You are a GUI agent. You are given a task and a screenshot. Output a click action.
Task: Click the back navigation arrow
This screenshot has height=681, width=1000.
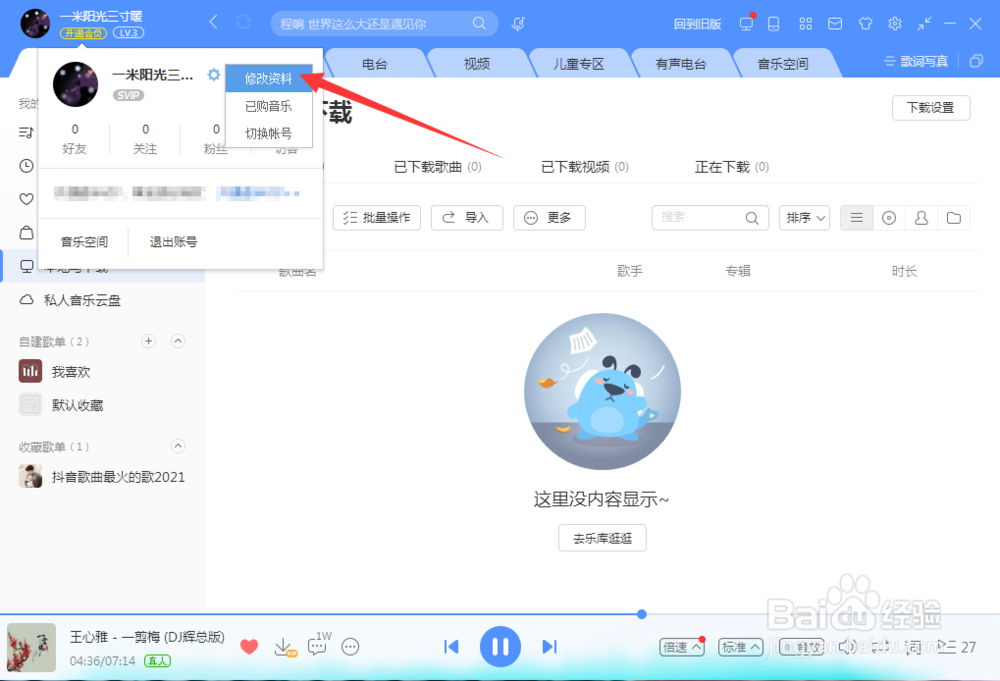point(214,23)
